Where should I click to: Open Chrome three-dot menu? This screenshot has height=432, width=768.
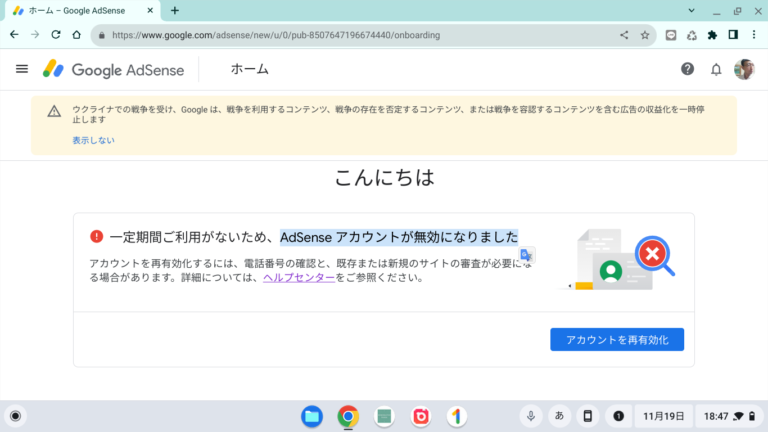(754, 35)
